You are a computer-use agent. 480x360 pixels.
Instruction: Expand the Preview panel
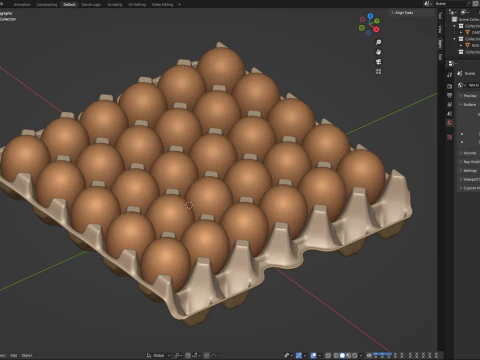(469, 96)
